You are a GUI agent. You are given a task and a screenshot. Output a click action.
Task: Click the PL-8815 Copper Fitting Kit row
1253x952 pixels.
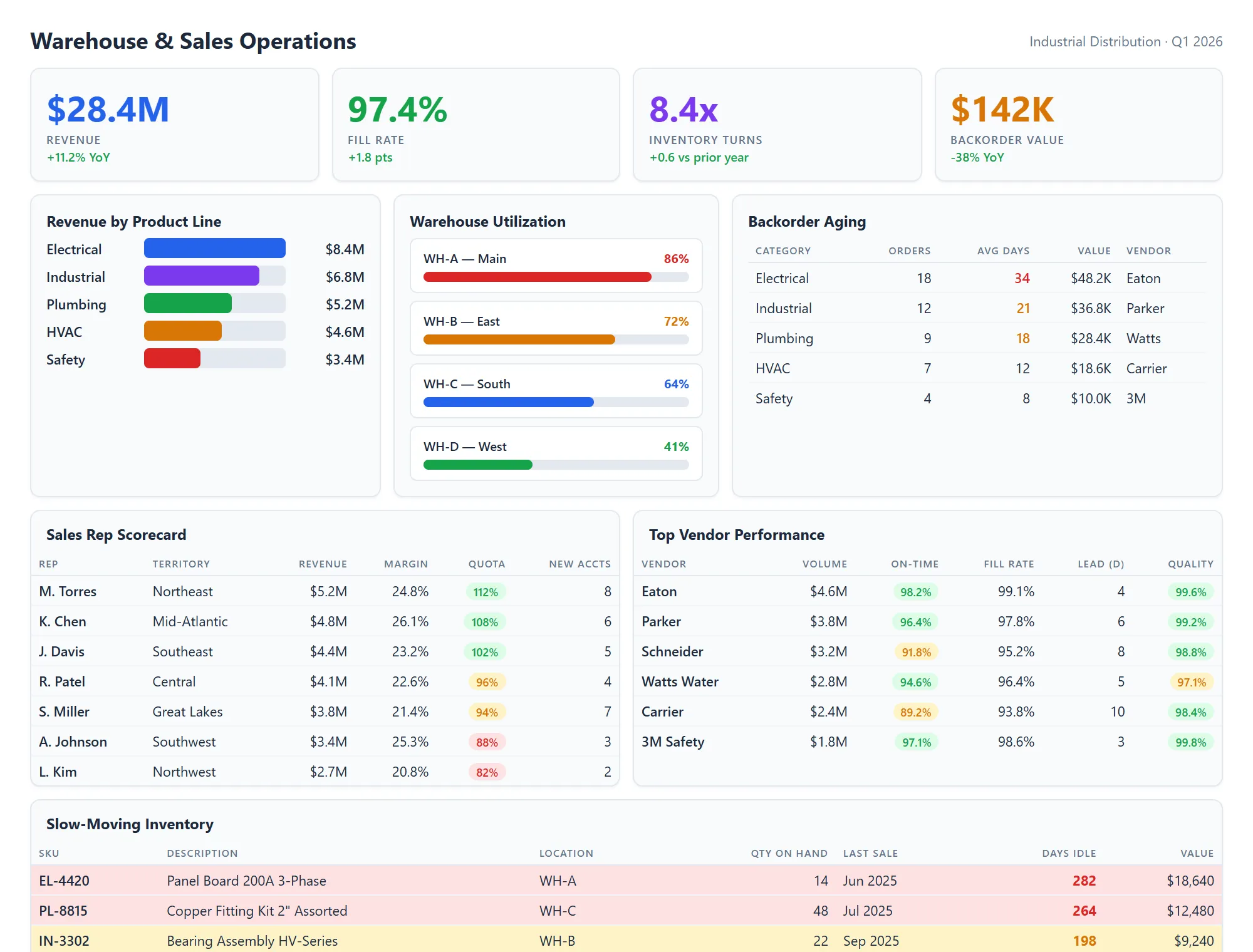pos(257,911)
